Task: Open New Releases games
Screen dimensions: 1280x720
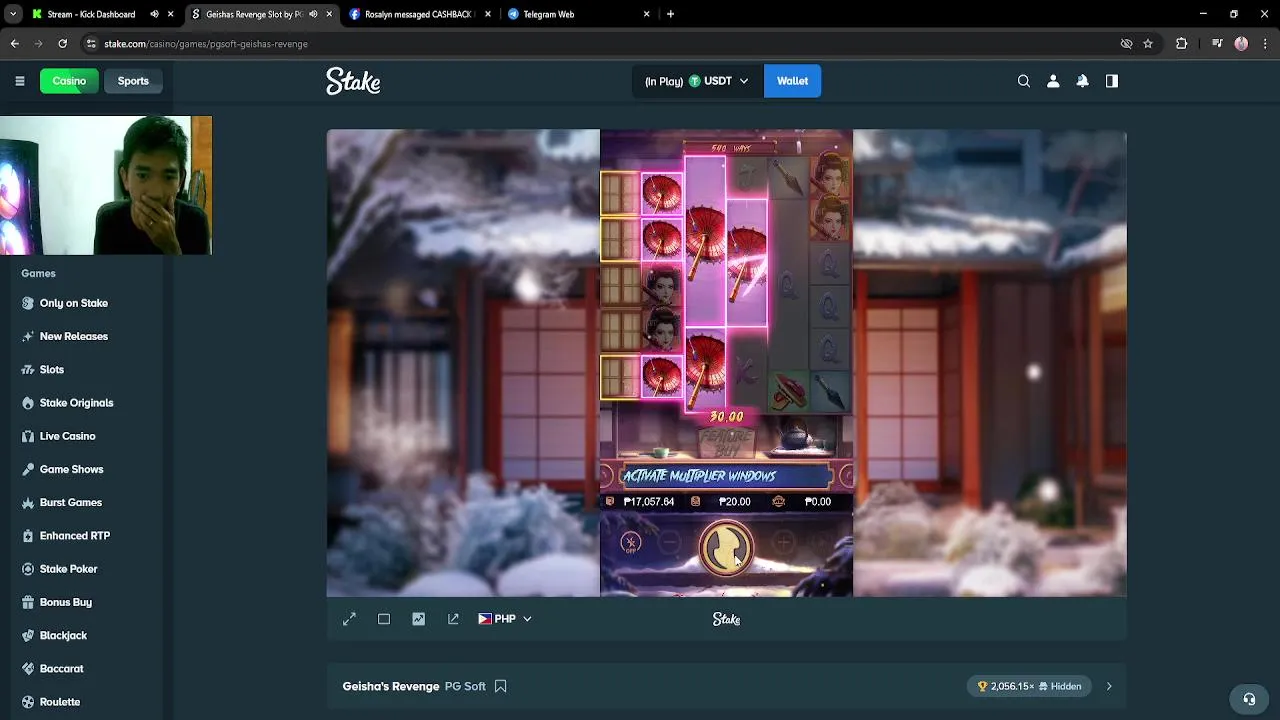Action: click(x=74, y=336)
